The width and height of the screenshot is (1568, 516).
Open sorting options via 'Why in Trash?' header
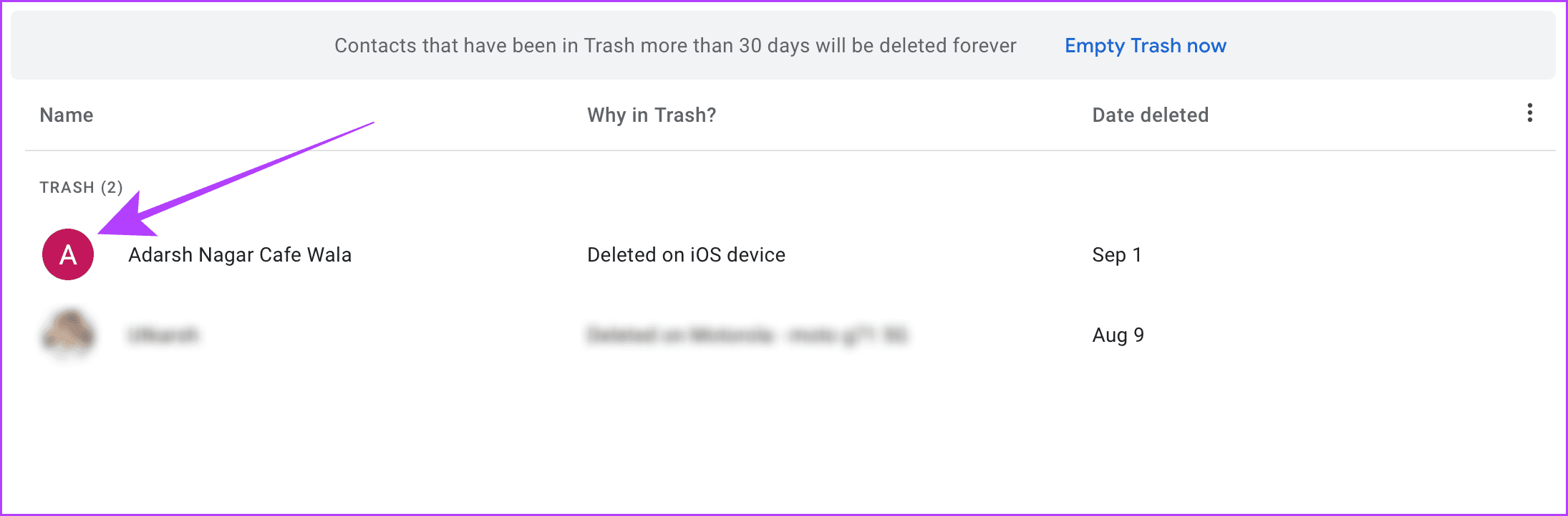(x=651, y=115)
